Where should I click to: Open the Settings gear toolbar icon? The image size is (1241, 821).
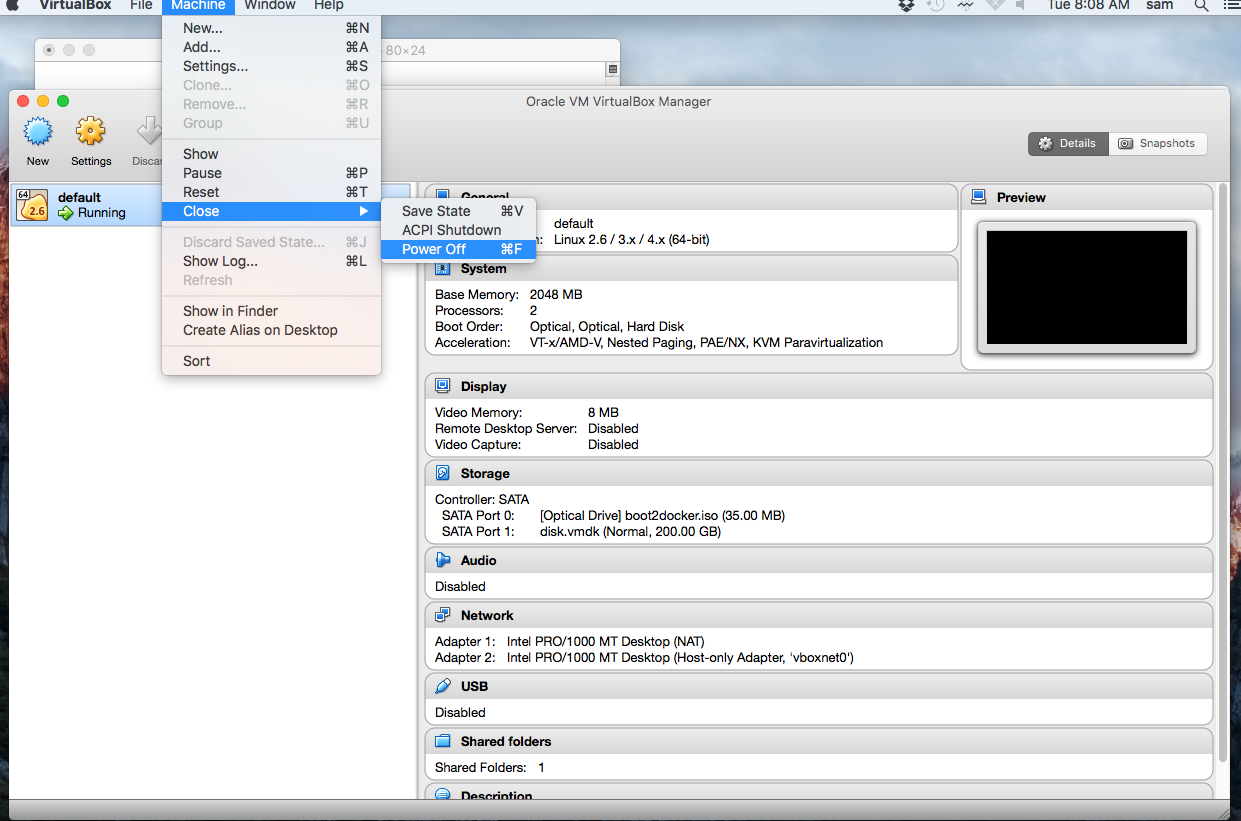point(91,132)
